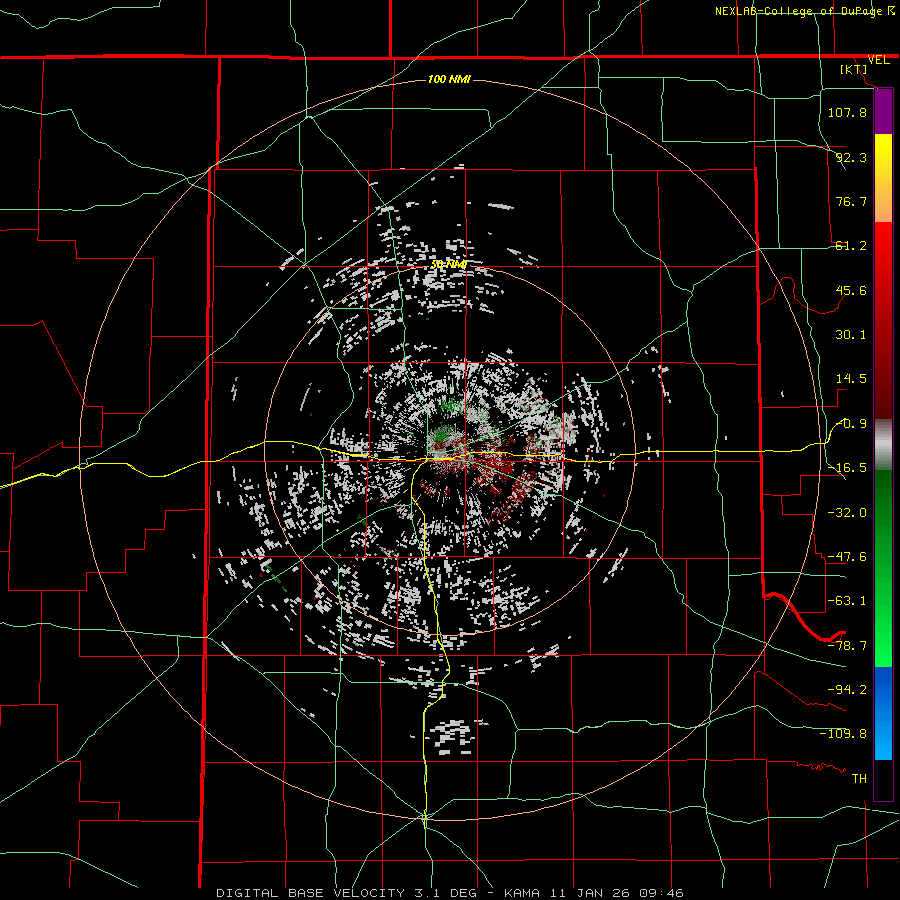Click the TH label on the legend

[859, 778]
